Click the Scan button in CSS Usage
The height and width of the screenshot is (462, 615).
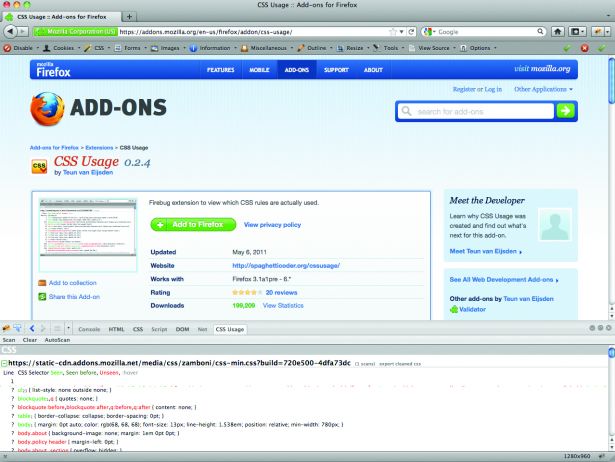tap(9, 340)
